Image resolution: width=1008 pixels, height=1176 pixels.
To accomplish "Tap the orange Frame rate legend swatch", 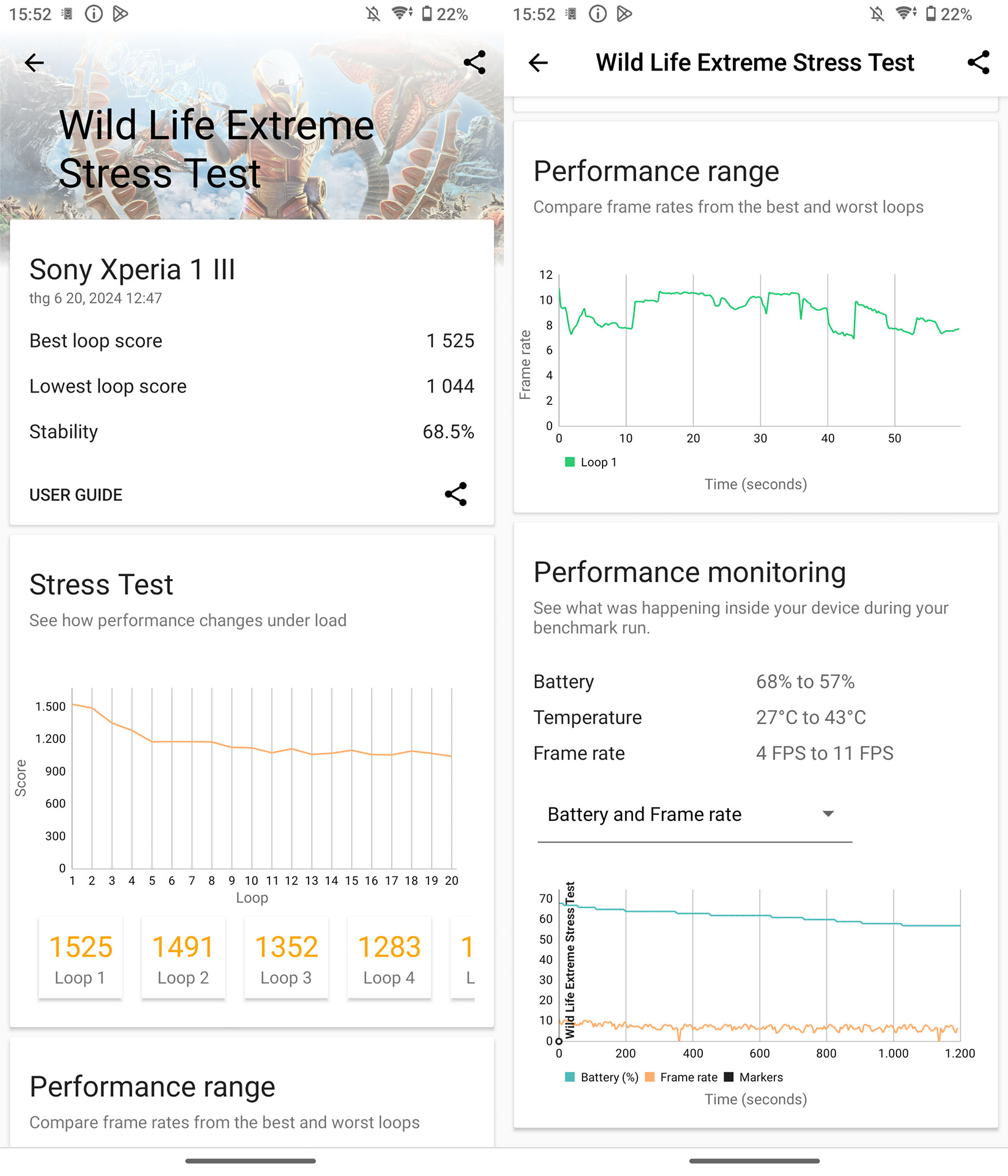I will [x=650, y=1077].
